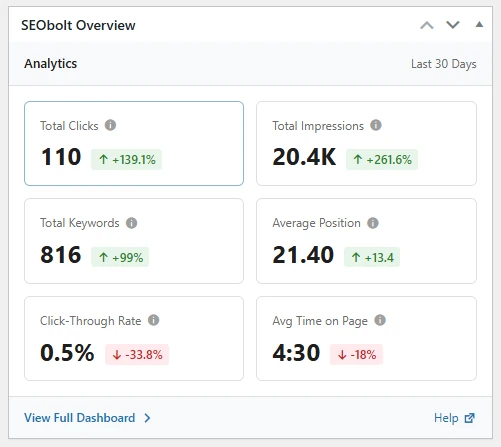Click the Total Impressions info icon
Image resolution: width=501 pixels, height=447 pixels.
376,125
